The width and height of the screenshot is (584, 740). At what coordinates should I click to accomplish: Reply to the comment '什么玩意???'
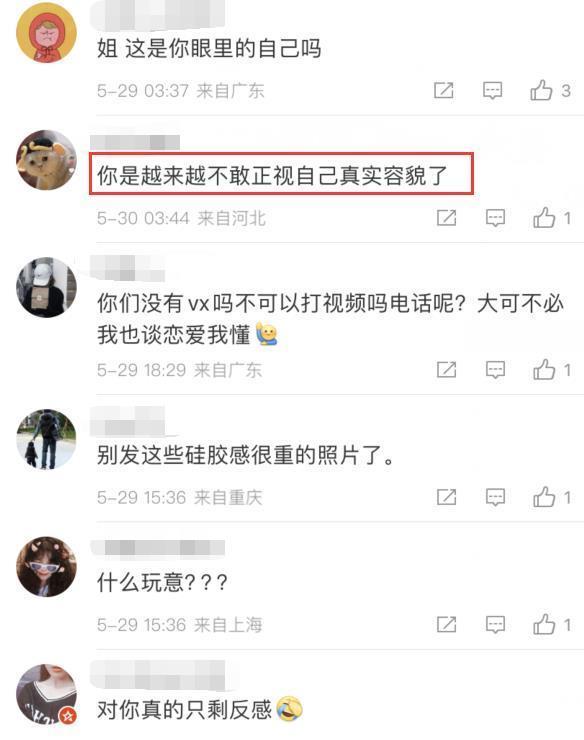tap(495, 625)
